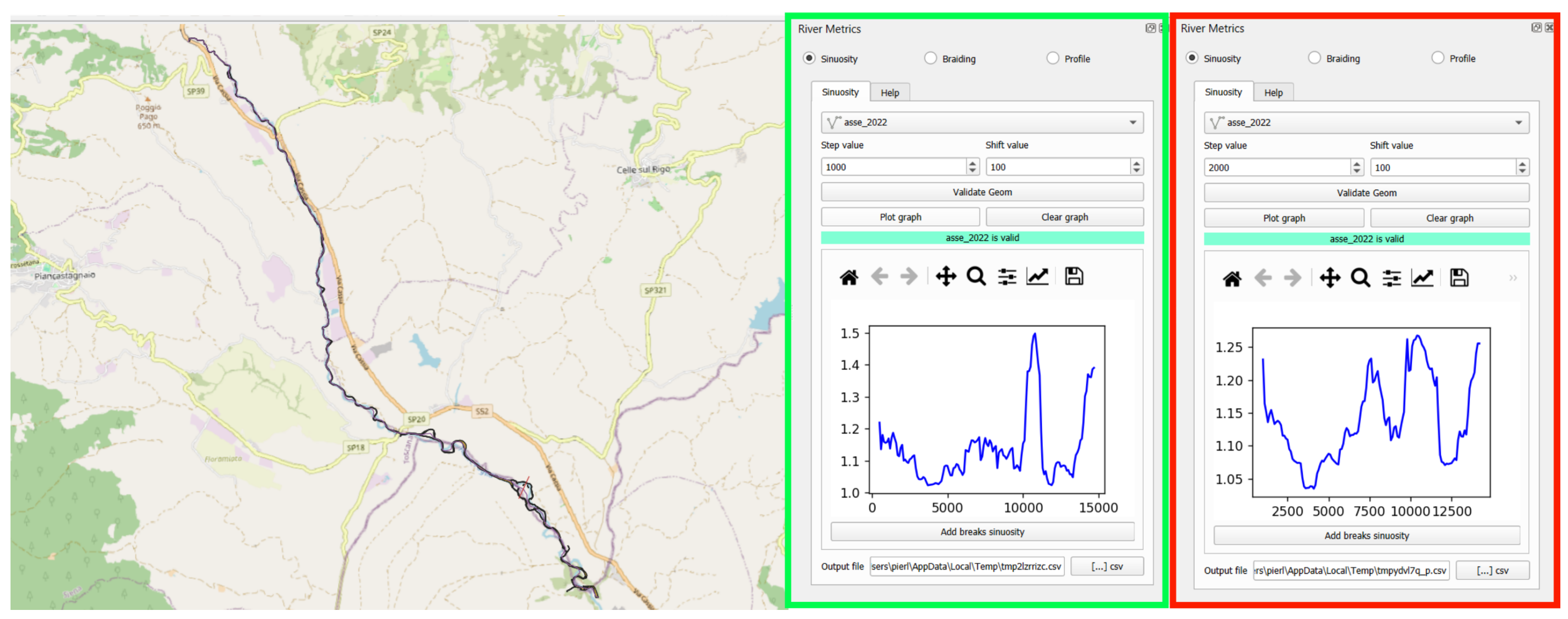This screenshot has width=1568, height=619.
Task: Open edit axis curve icon in right panel
Action: [x=1422, y=278]
